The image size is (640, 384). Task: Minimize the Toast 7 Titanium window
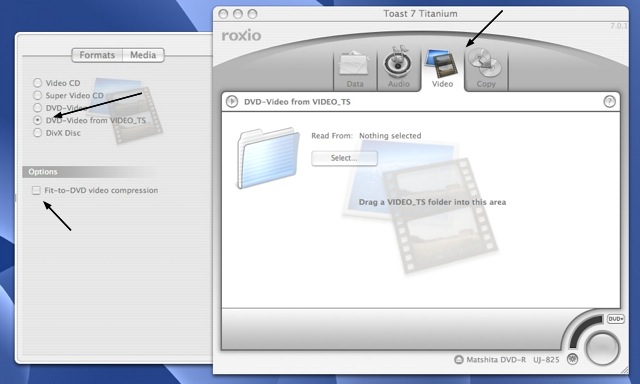tap(238, 14)
